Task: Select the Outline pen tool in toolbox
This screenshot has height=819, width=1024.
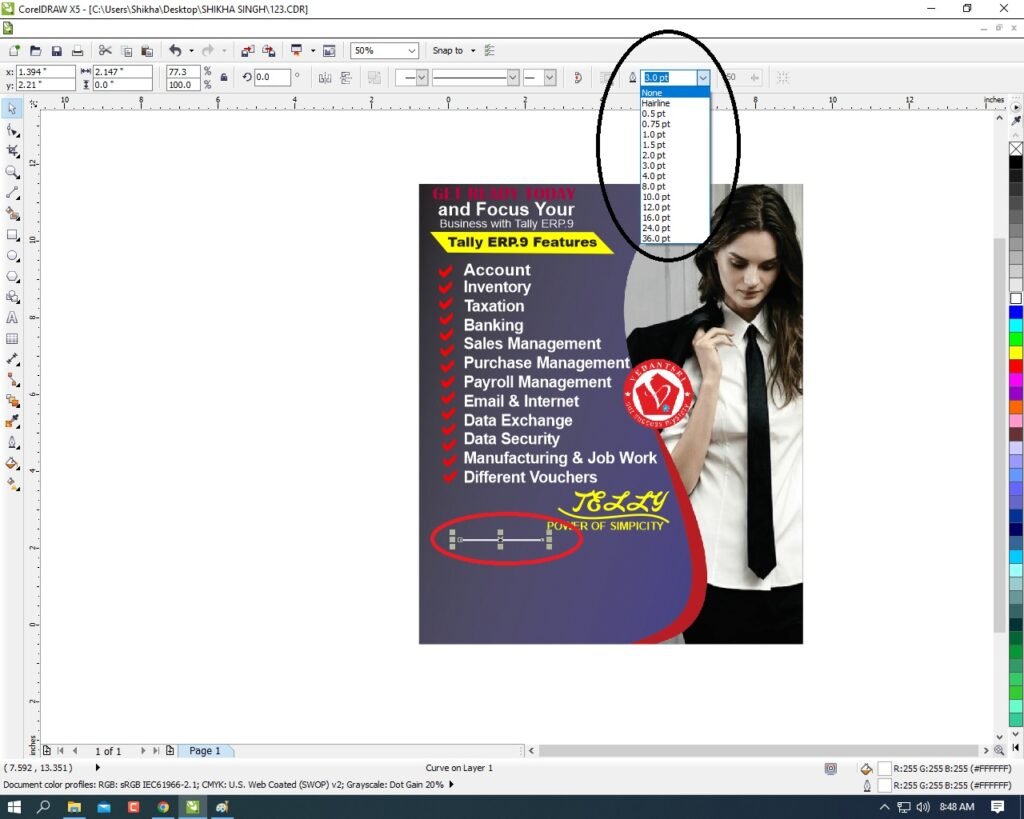Action: point(12,443)
